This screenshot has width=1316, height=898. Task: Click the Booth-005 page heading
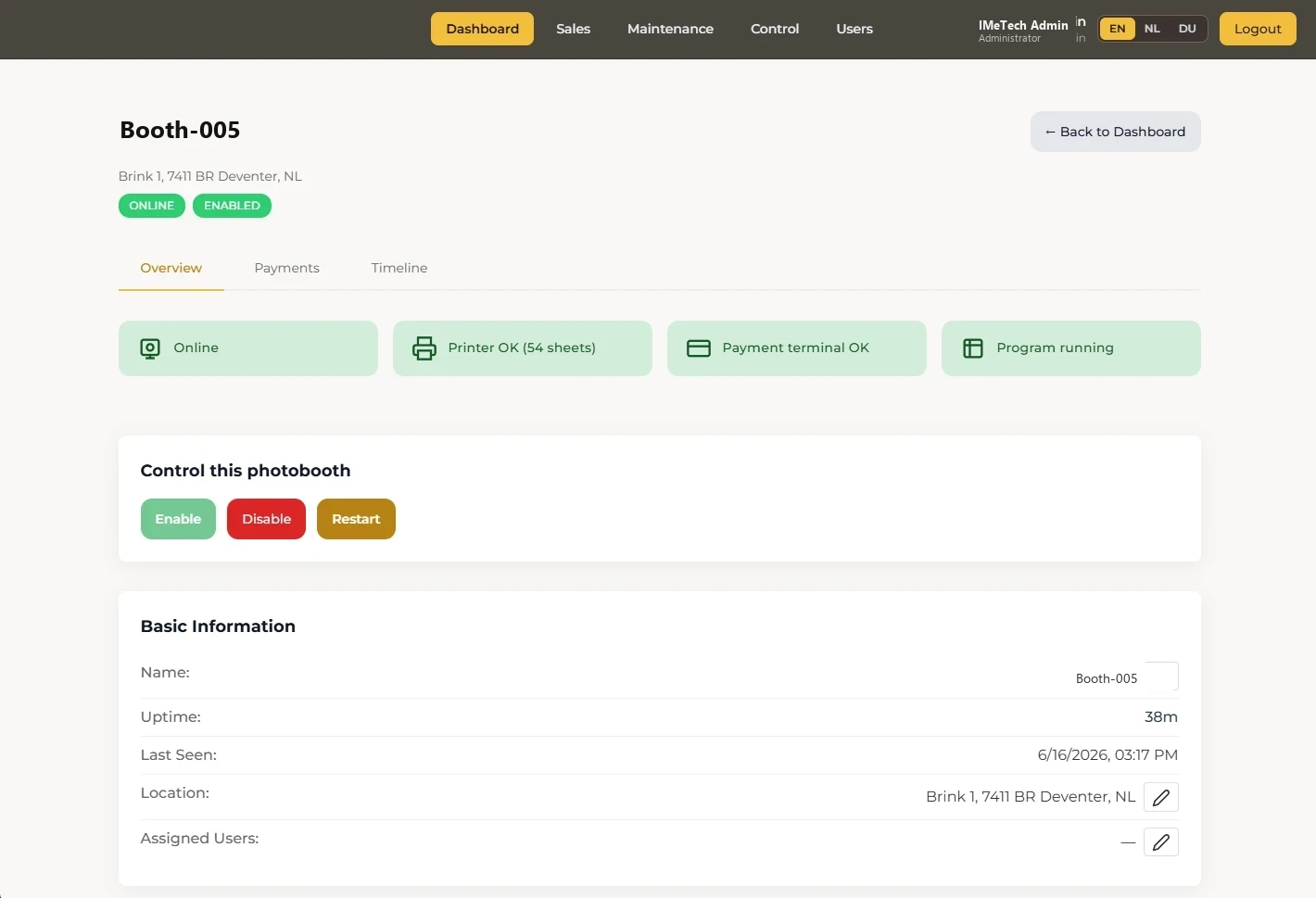[x=180, y=131]
